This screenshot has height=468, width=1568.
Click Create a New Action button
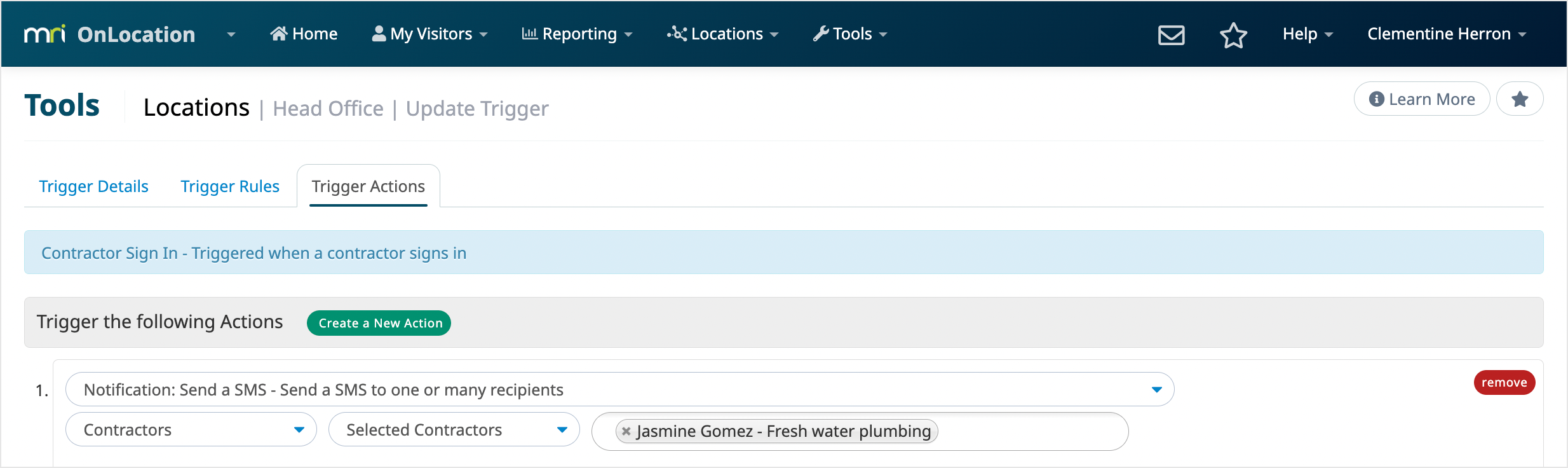pos(379,323)
